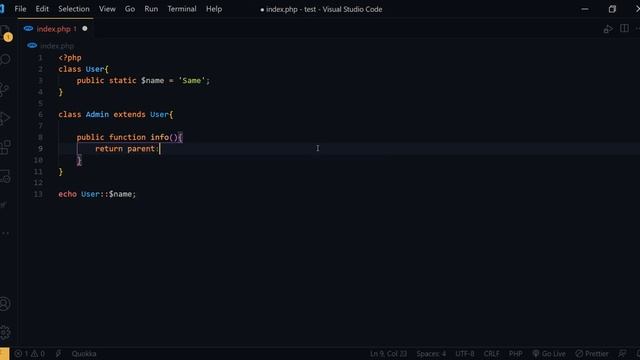Screen dimensions: 640x360
Task: Select the index.php editor tab
Action: click(55, 29)
